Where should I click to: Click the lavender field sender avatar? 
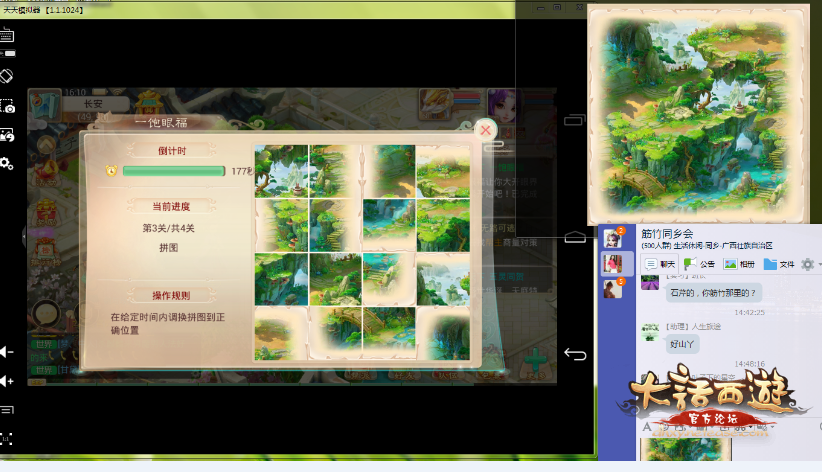click(650, 282)
